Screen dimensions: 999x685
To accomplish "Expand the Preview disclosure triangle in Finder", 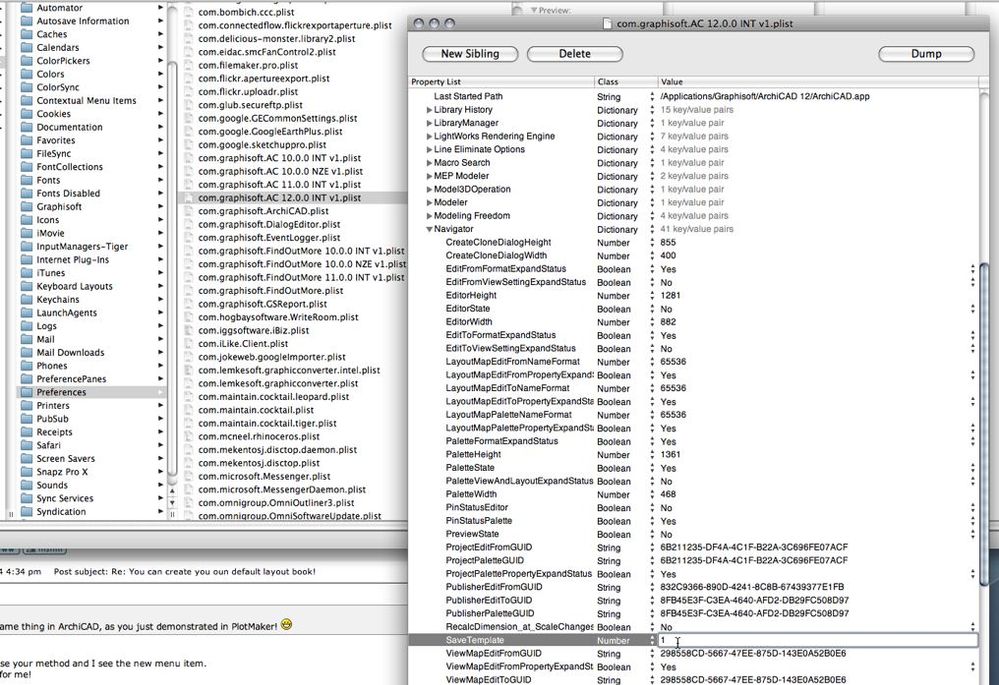I will pos(533,11).
